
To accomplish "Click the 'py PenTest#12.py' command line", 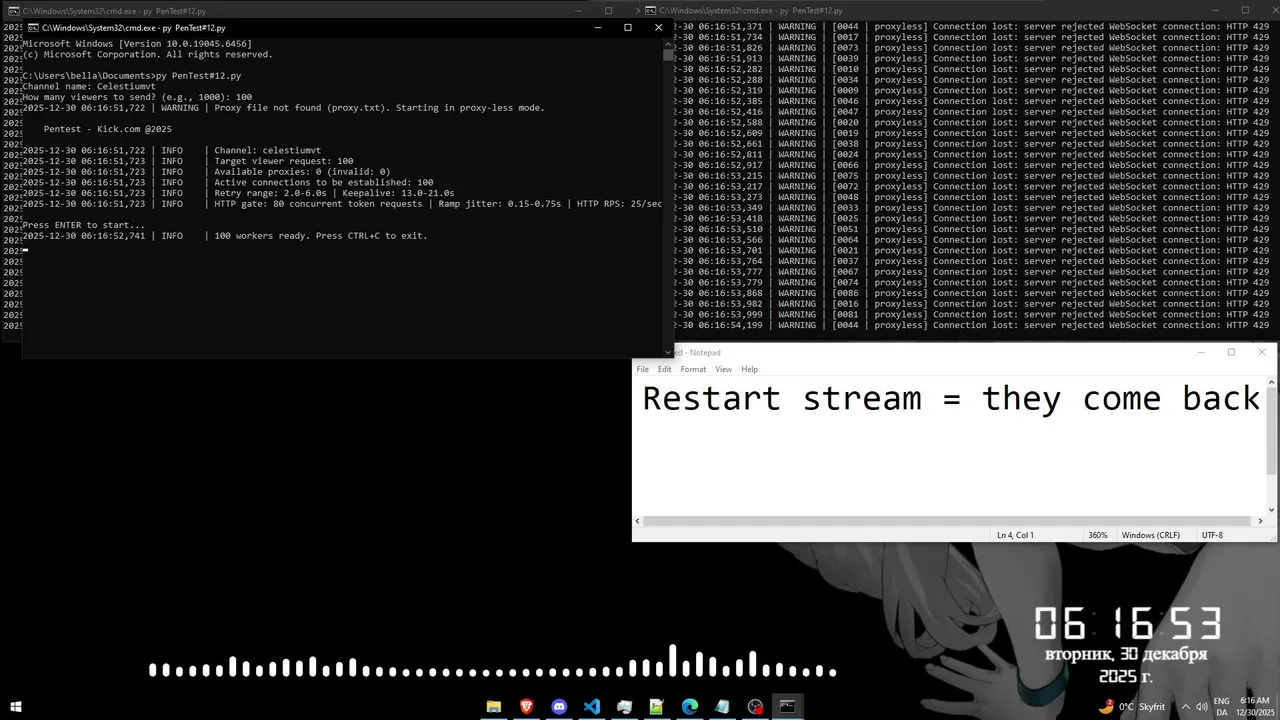I will (x=132, y=76).
